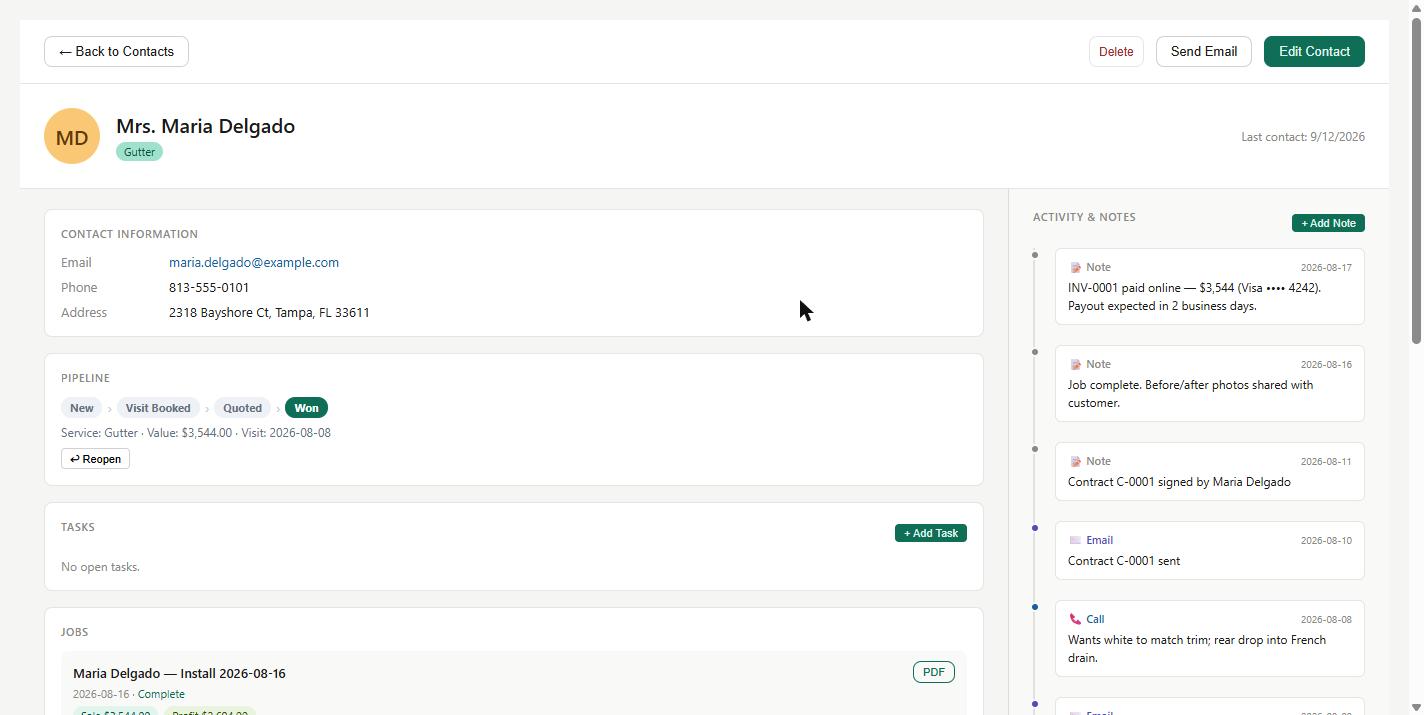This screenshot has height=715, width=1424.
Task: Click phone call icon on 2026-08-08 entry
Action: 1075,620
